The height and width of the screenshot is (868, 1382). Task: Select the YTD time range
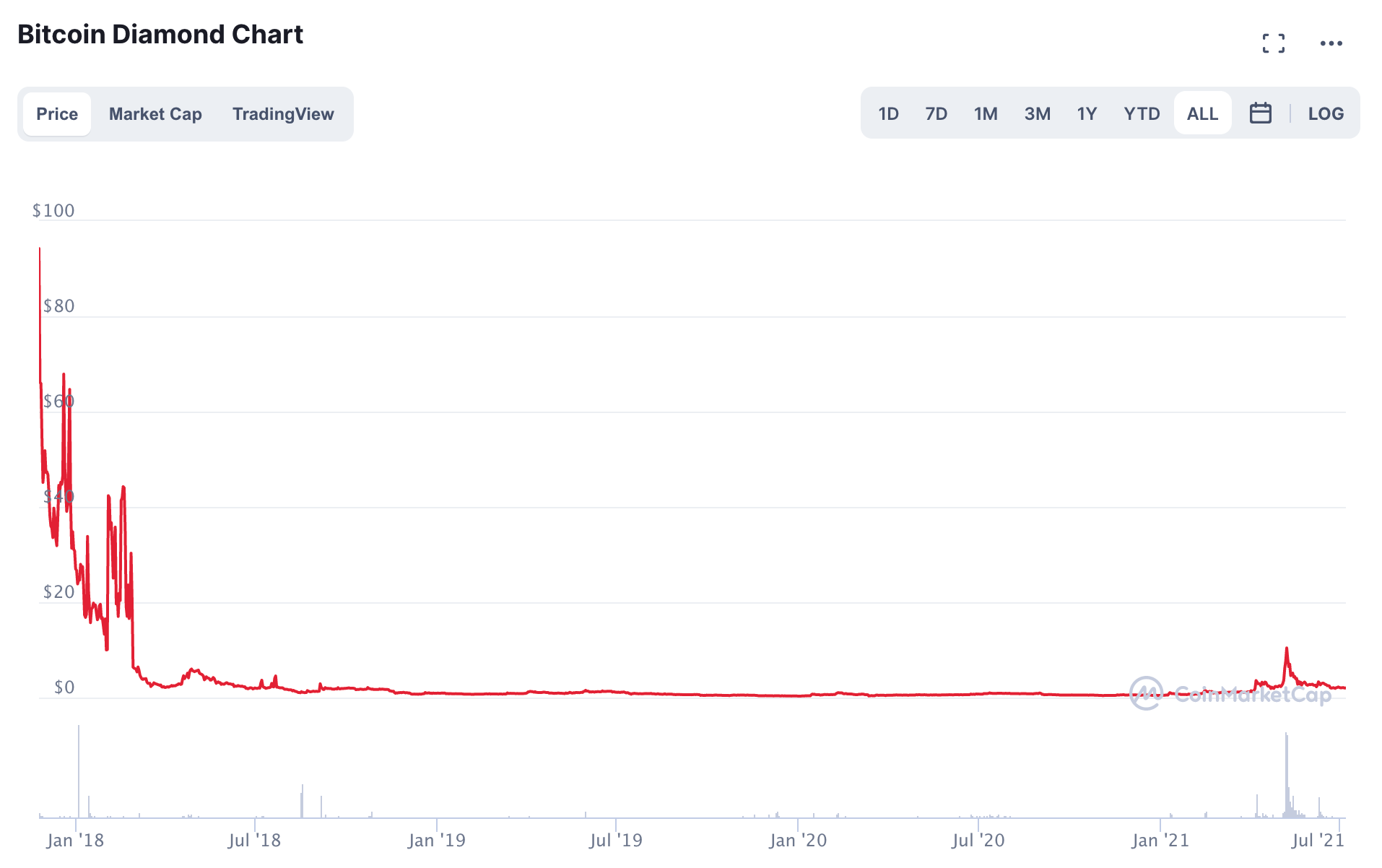1142,113
